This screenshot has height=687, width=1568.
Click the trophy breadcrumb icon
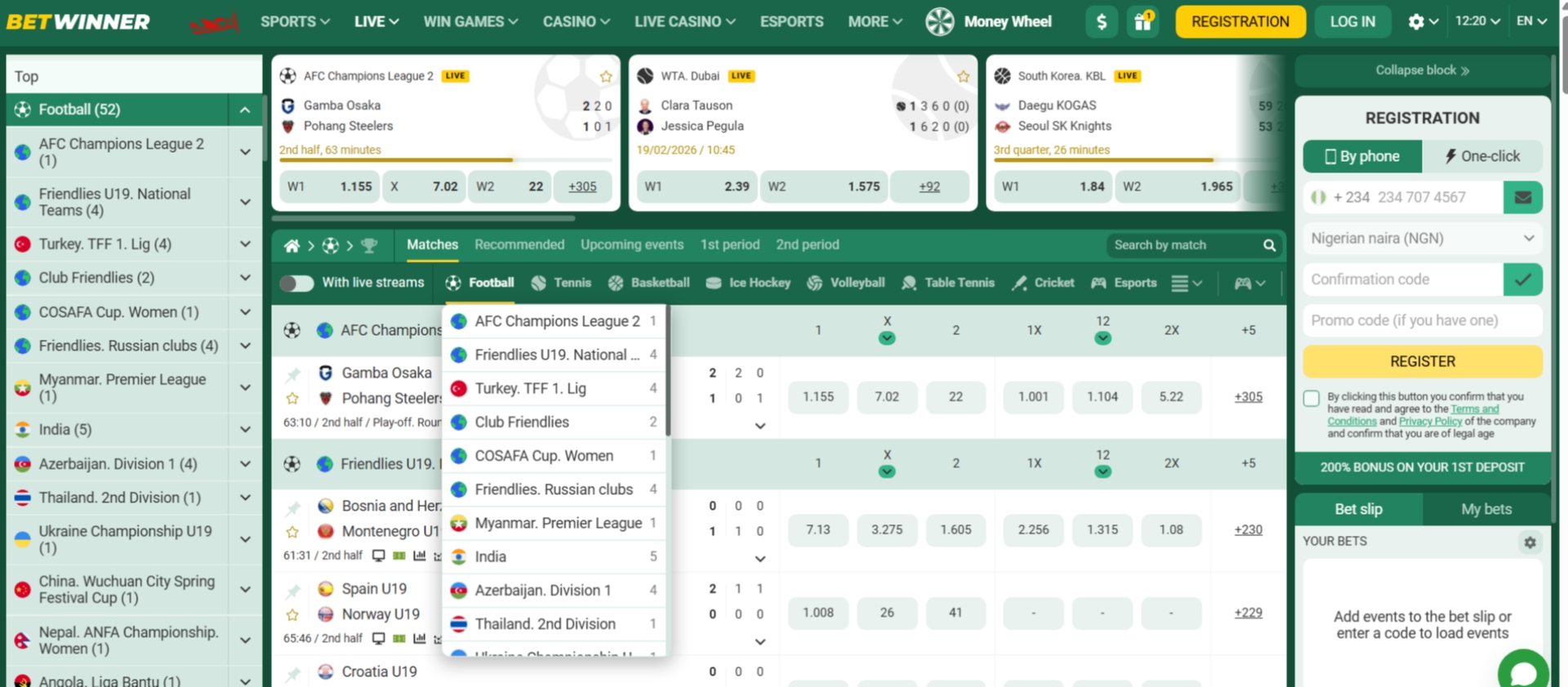[x=369, y=245]
